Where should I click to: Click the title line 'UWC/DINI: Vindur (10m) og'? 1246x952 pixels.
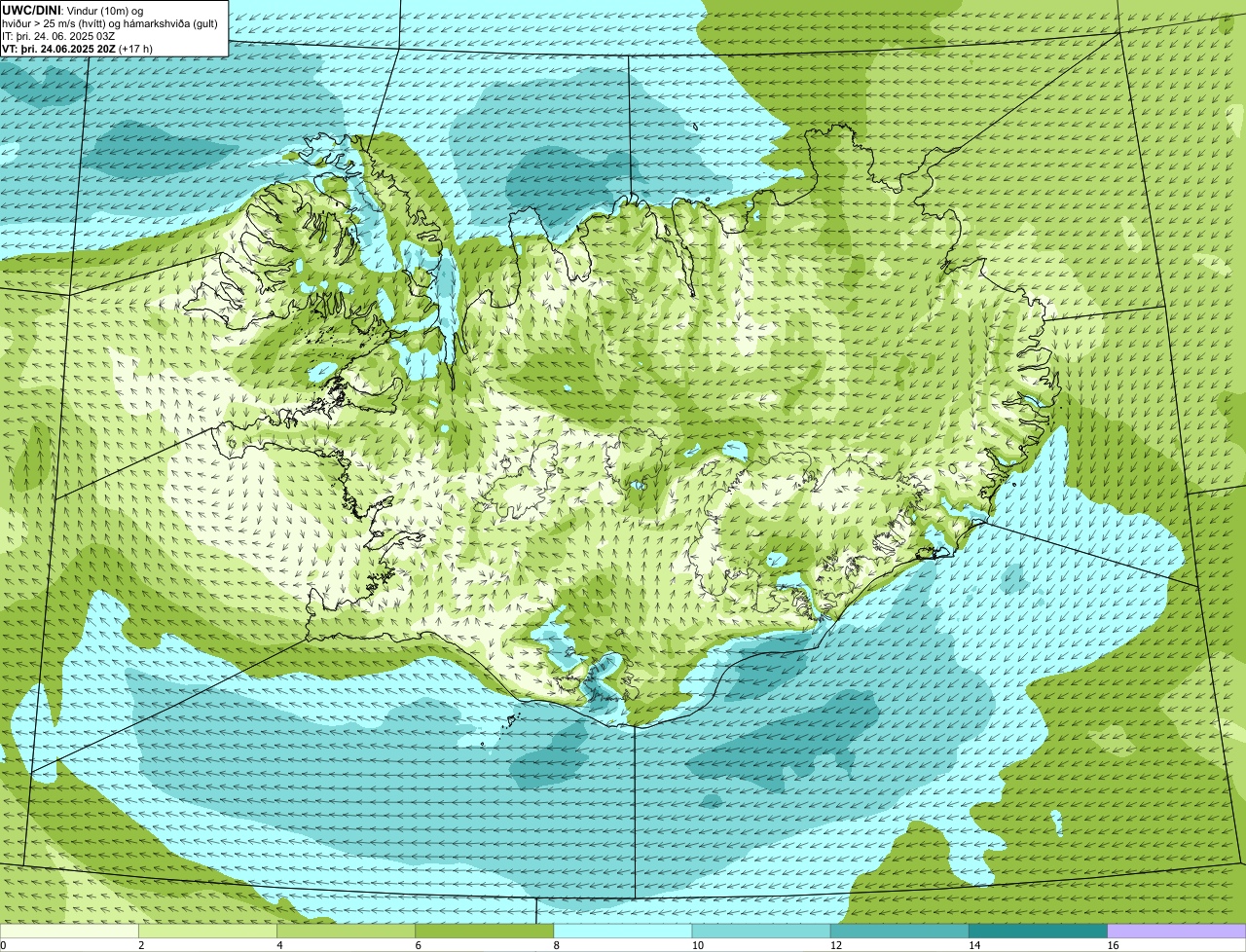click(x=73, y=10)
